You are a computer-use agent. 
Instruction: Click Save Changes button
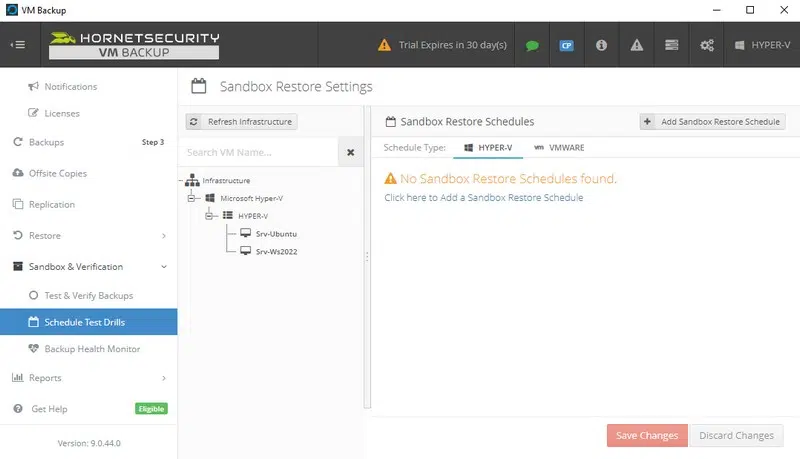(x=647, y=436)
